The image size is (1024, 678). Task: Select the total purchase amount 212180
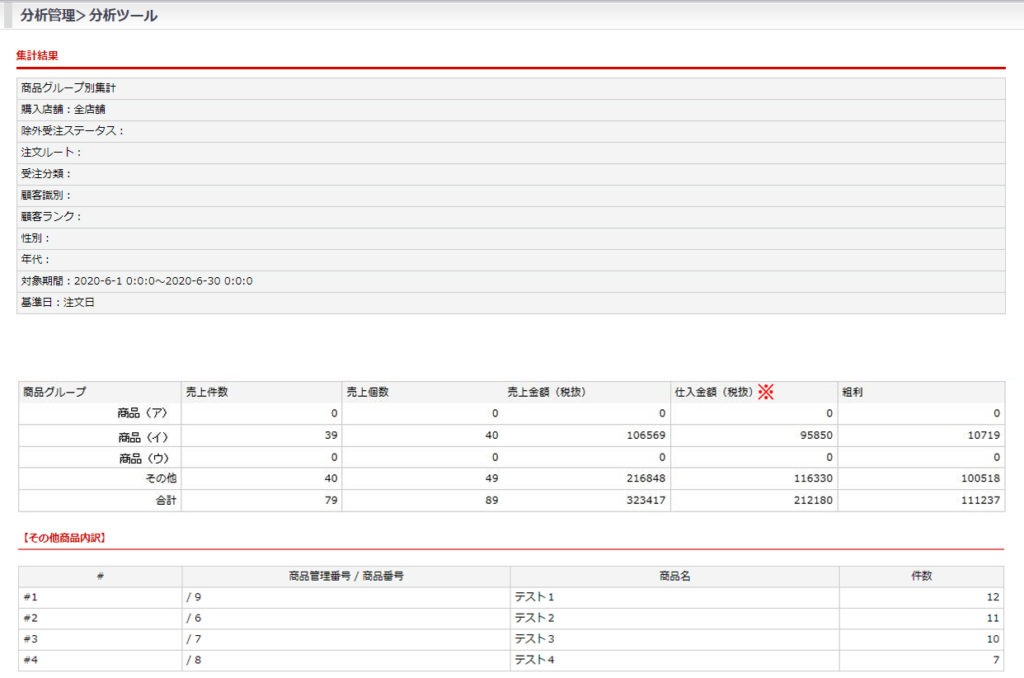pos(813,500)
